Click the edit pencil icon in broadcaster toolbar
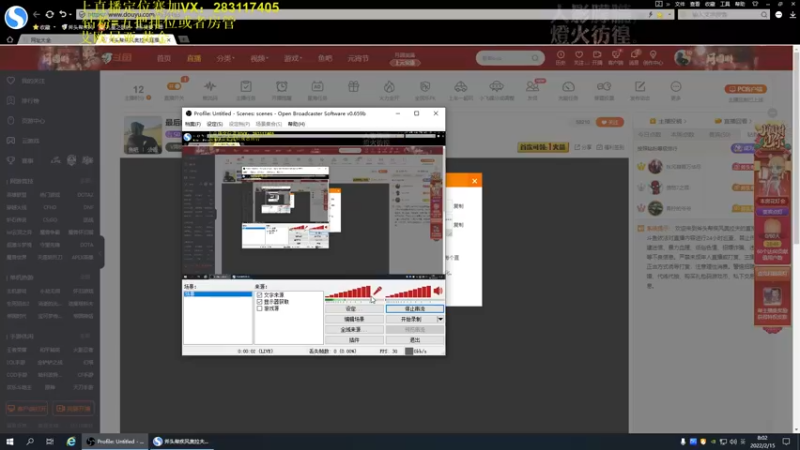 [x=640, y=86]
